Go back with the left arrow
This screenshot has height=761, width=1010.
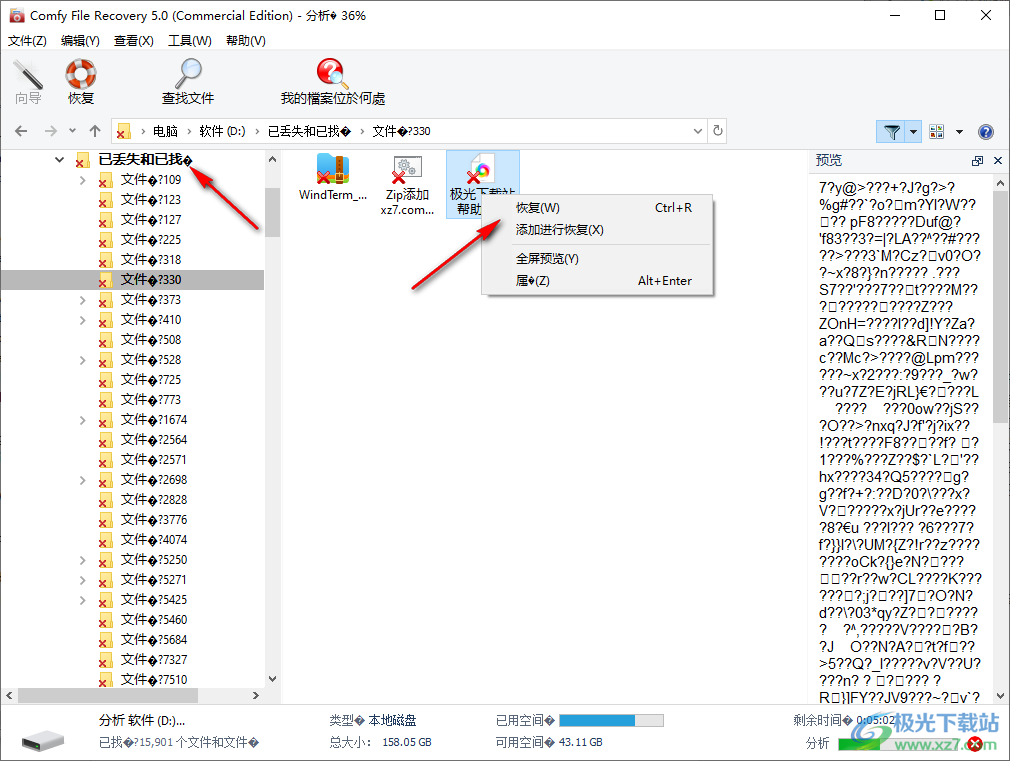(21, 131)
